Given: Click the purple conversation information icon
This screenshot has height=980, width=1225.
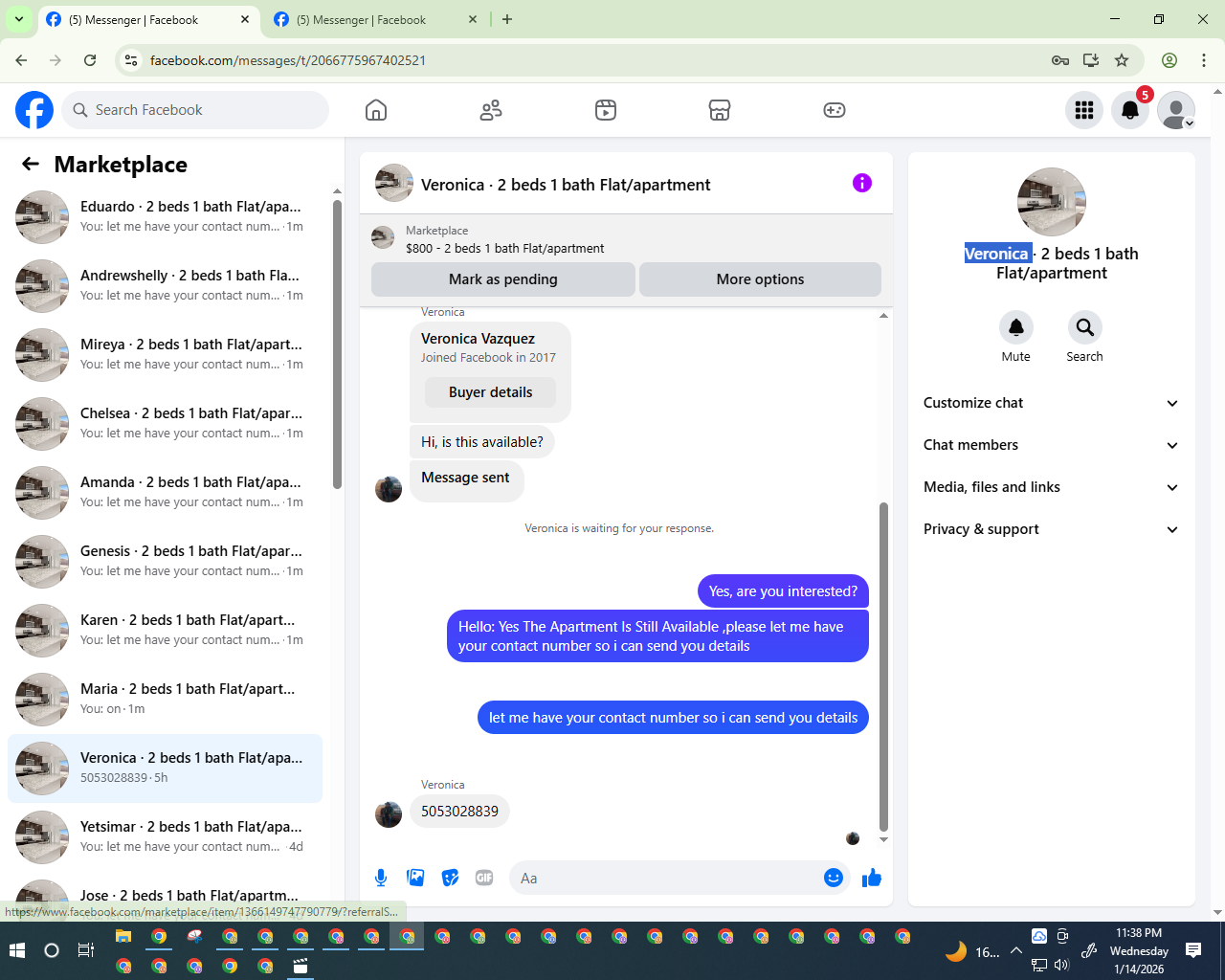Looking at the screenshot, I should (862, 183).
